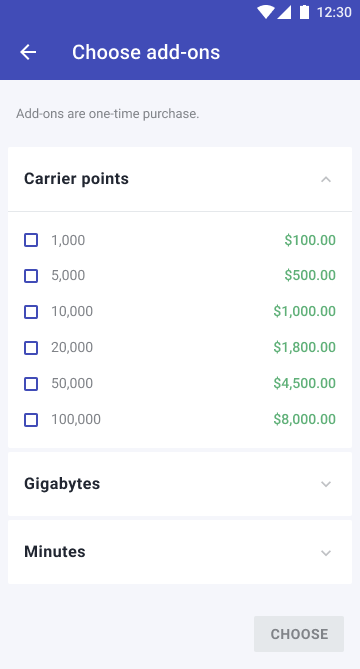Select the 10,000 carrier points checkbox
360x669 pixels.
[x=31, y=312]
